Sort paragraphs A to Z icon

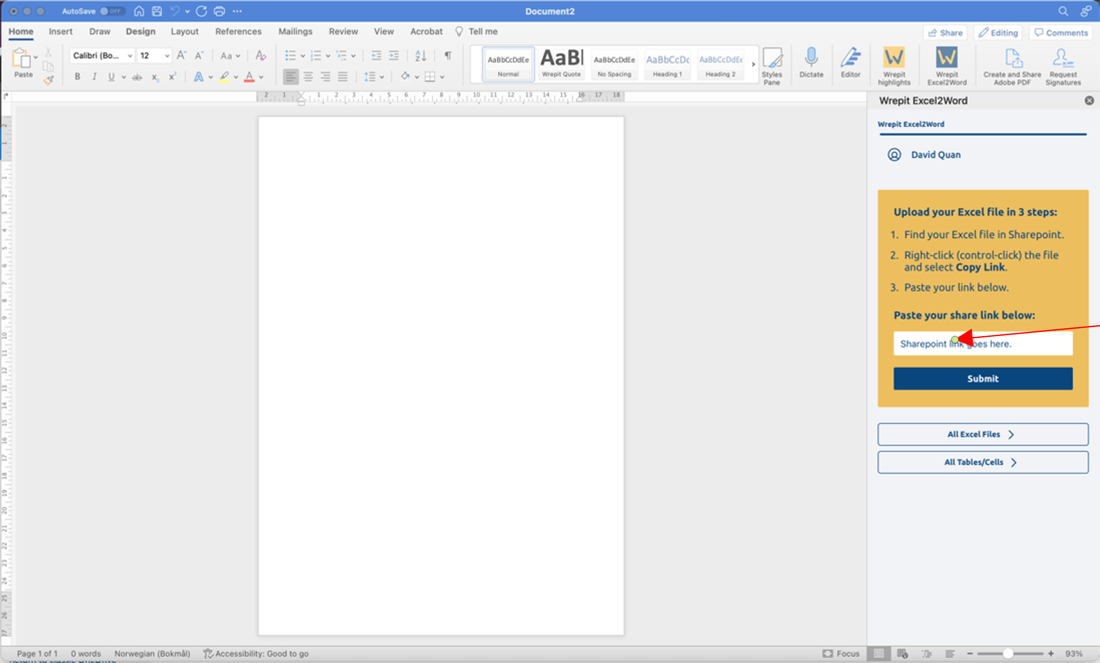(x=420, y=55)
